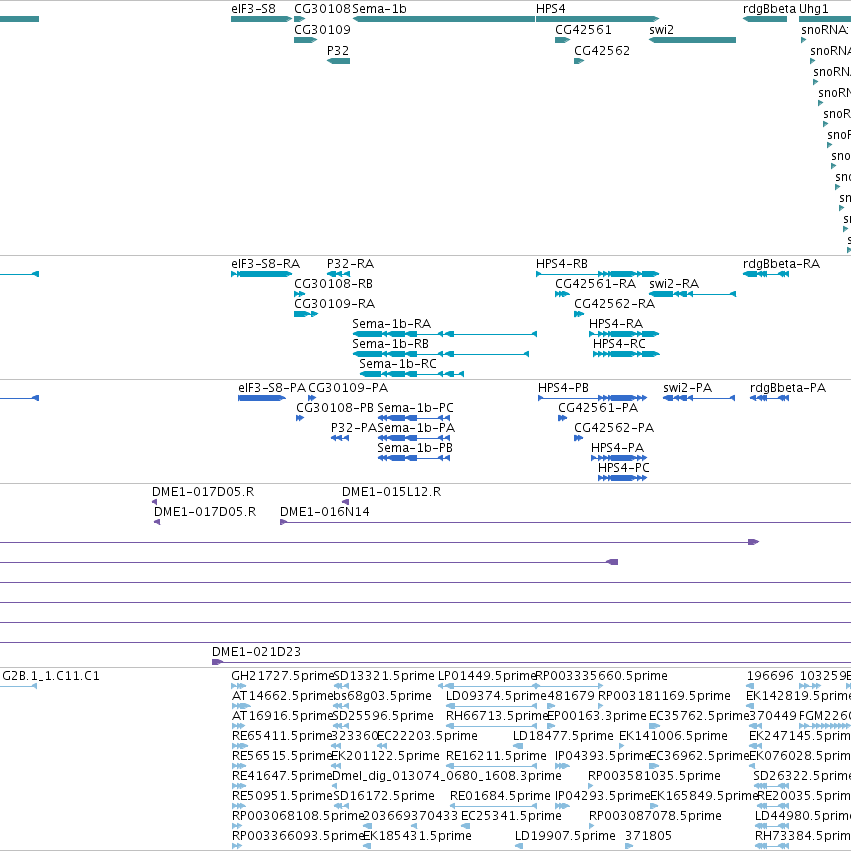Select the CG42562 gene label
Image resolution: width=851 pixels, height=851 pixels.
[602, 50]
